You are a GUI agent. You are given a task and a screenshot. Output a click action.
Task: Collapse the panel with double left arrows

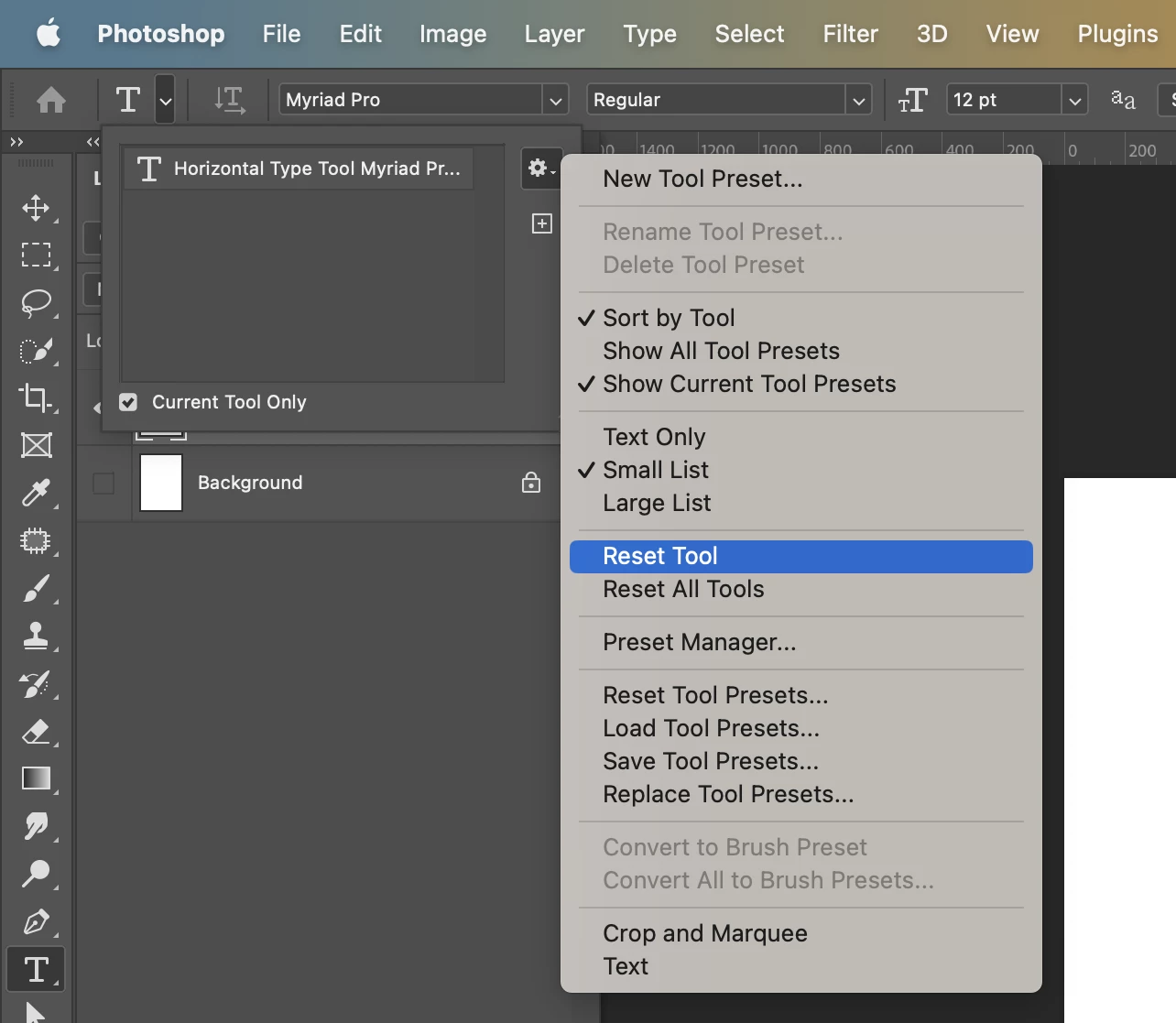point(93,142)
